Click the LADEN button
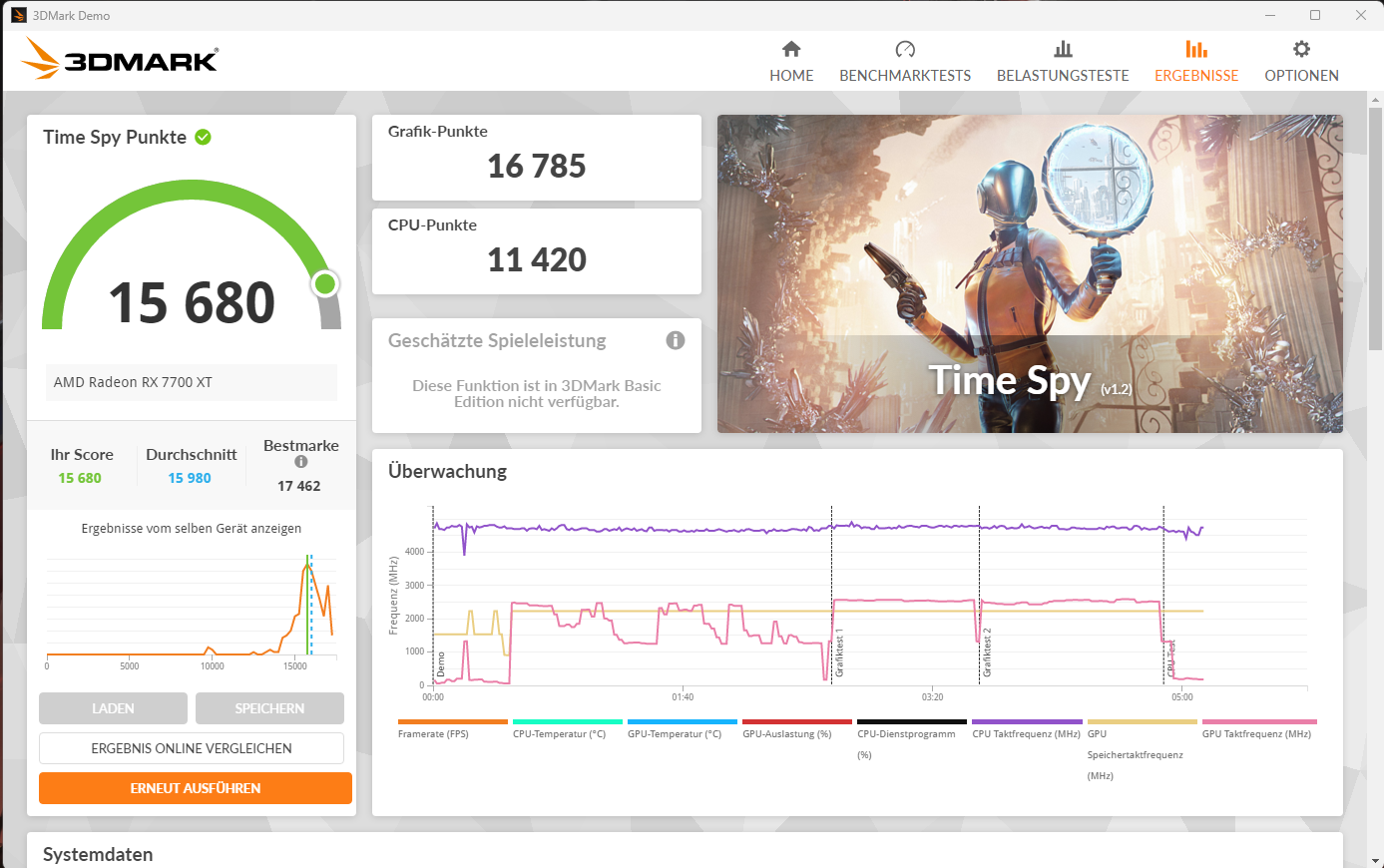 point(113,708)
